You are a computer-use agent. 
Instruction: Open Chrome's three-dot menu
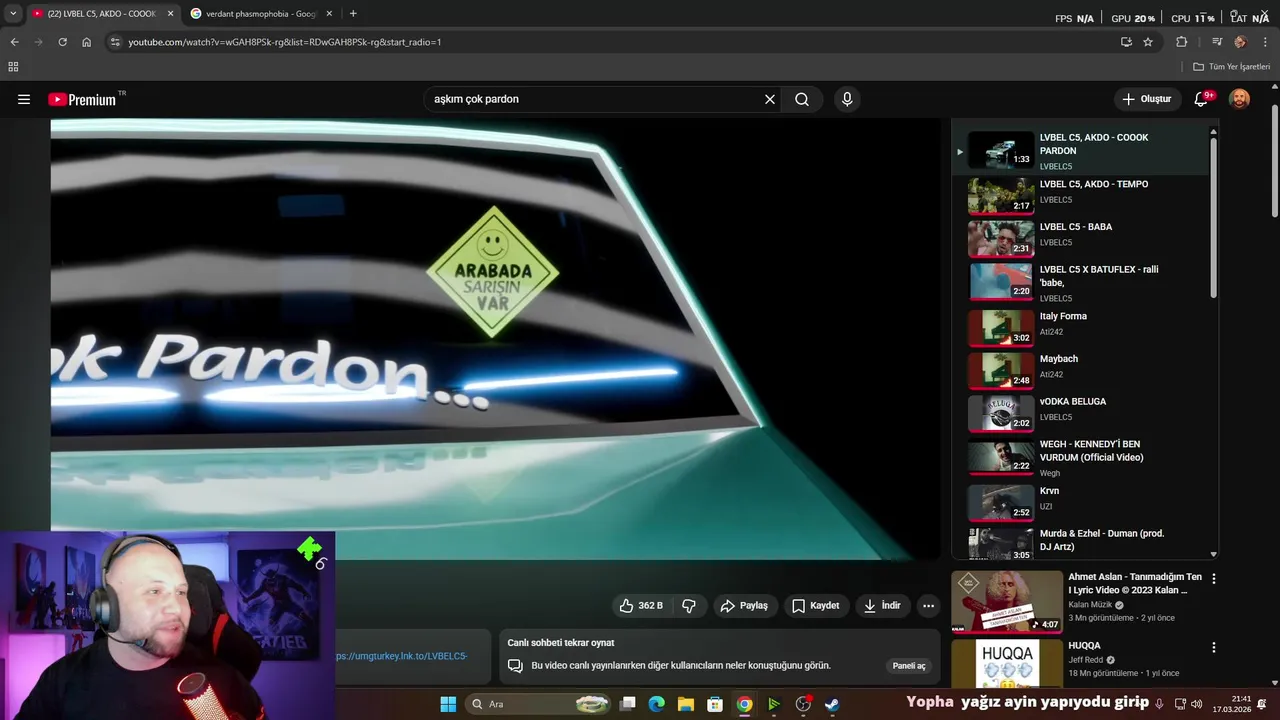pos(1264,42)
